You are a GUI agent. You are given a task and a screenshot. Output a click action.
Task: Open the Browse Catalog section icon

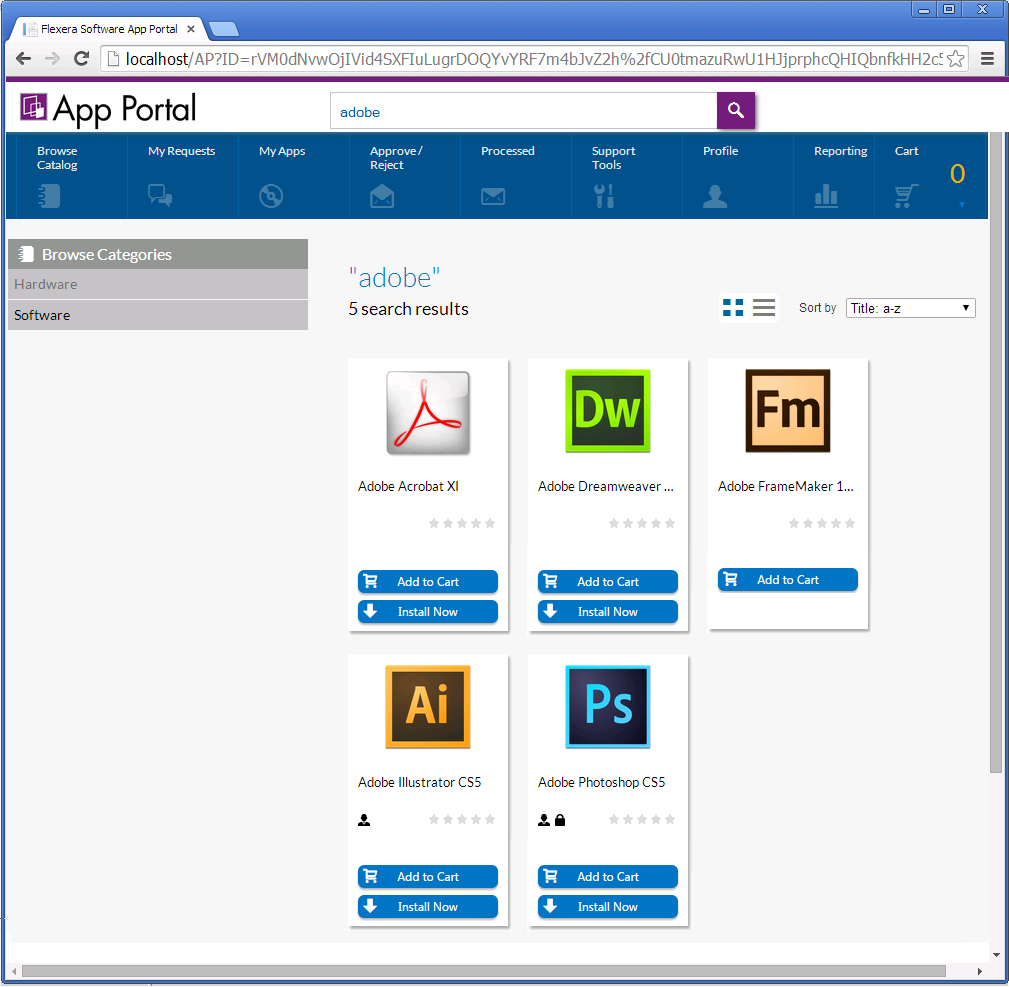pos(48,196)
